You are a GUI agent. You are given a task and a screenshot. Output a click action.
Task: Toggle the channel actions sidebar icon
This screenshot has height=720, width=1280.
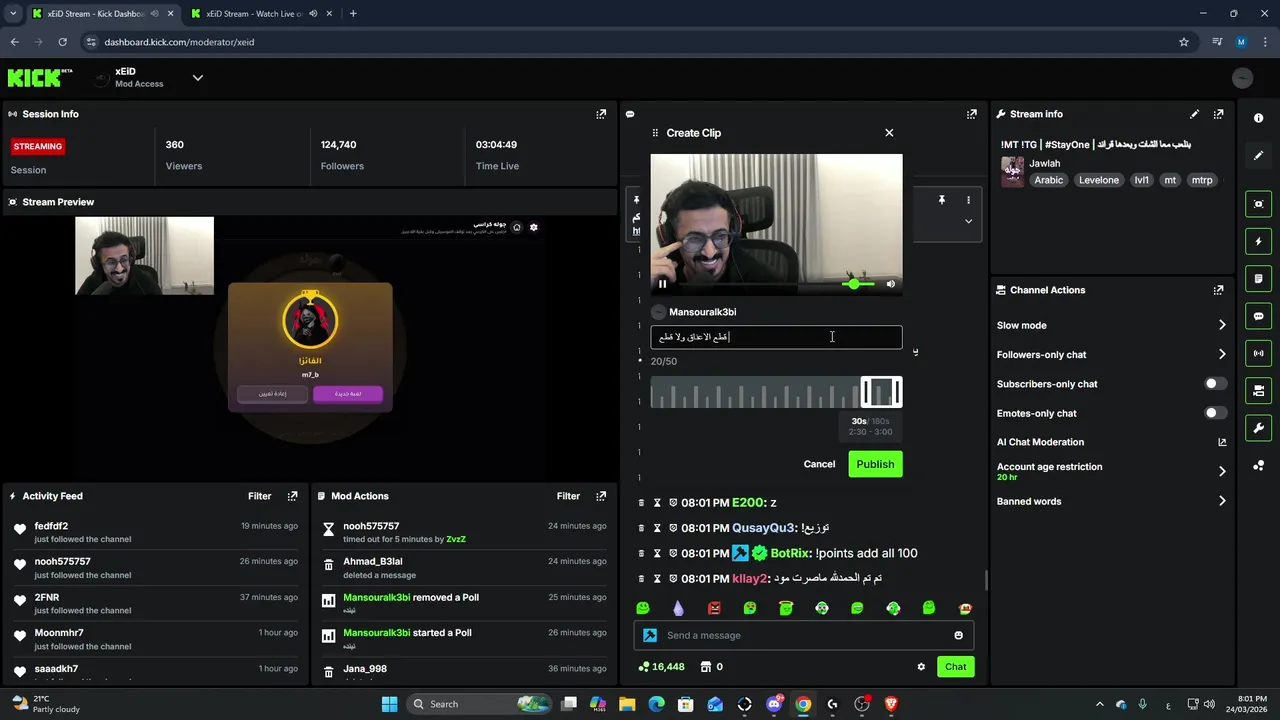1258,390
